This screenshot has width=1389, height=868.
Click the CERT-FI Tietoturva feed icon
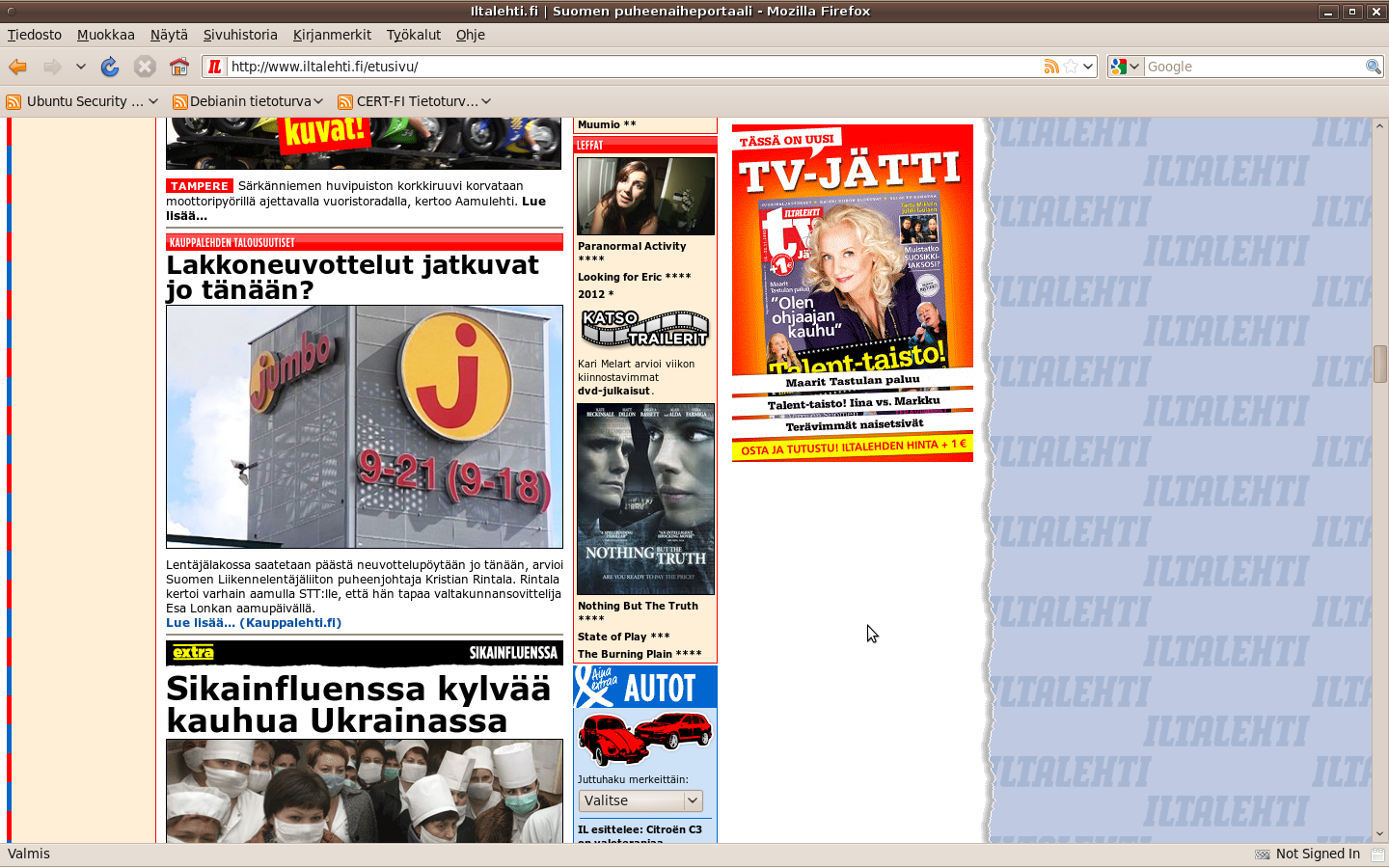[345, 101]
